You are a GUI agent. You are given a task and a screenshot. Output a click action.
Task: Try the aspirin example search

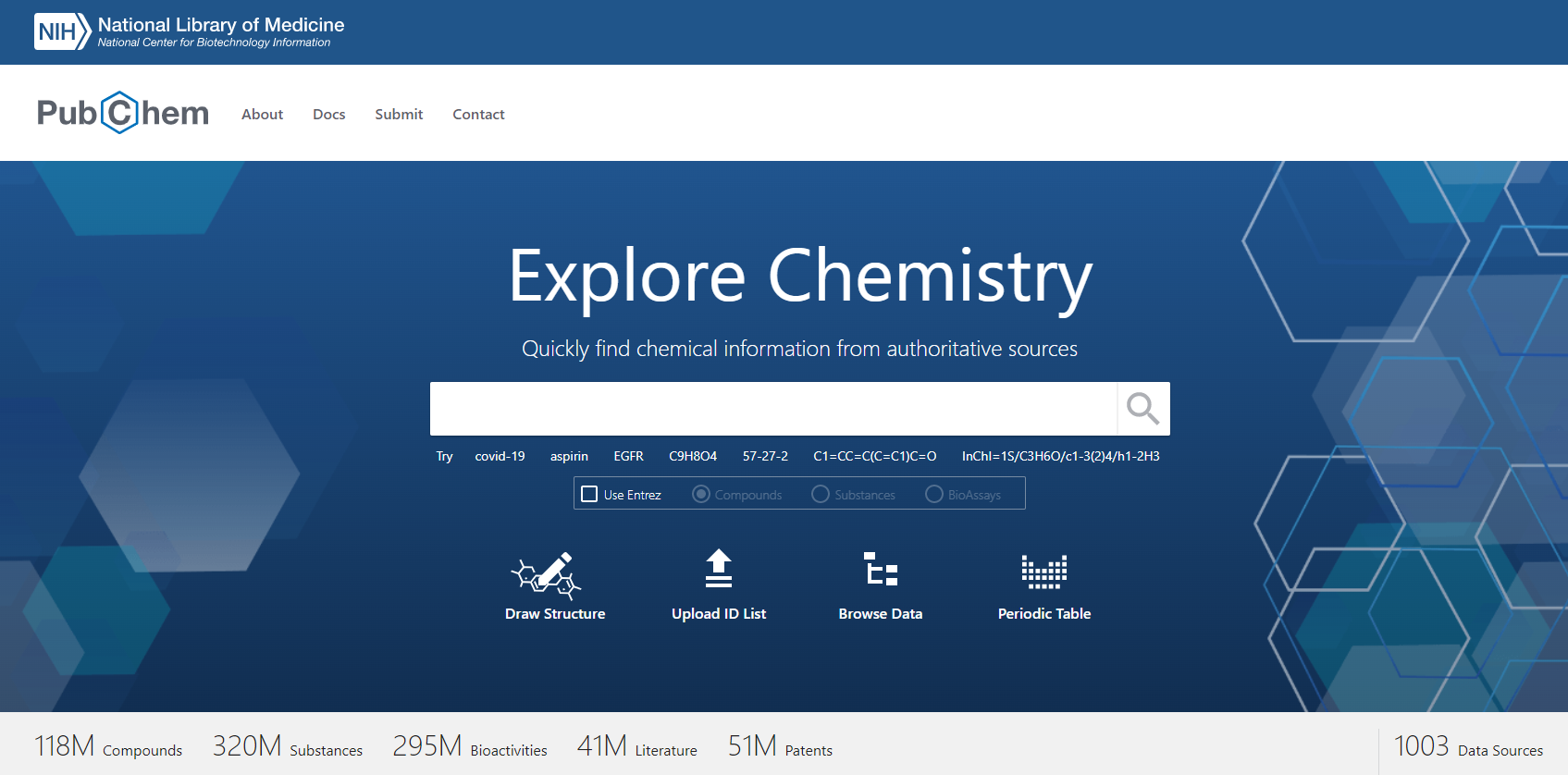[569, 456]
